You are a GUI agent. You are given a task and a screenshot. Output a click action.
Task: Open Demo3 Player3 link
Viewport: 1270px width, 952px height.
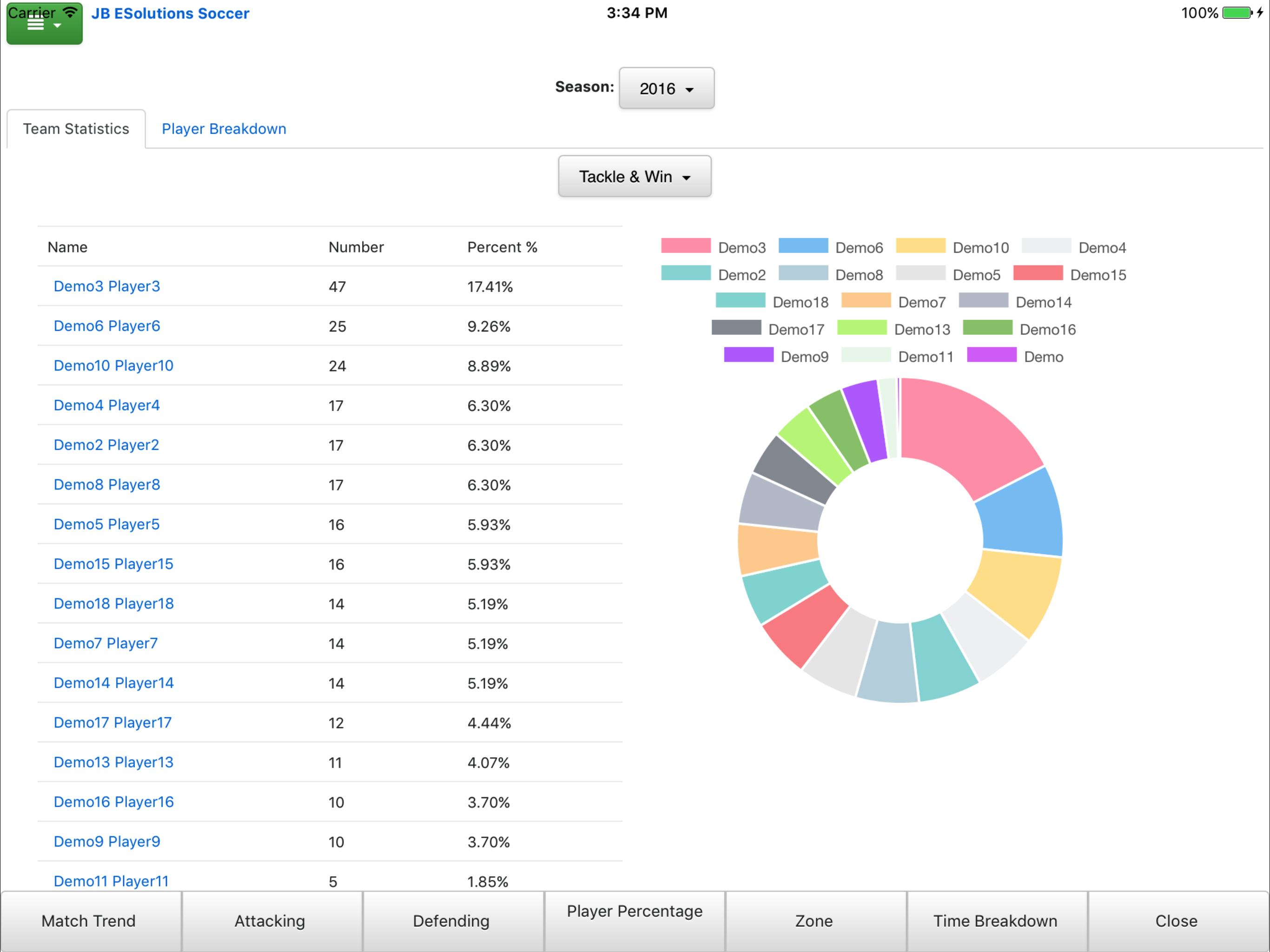107,286
